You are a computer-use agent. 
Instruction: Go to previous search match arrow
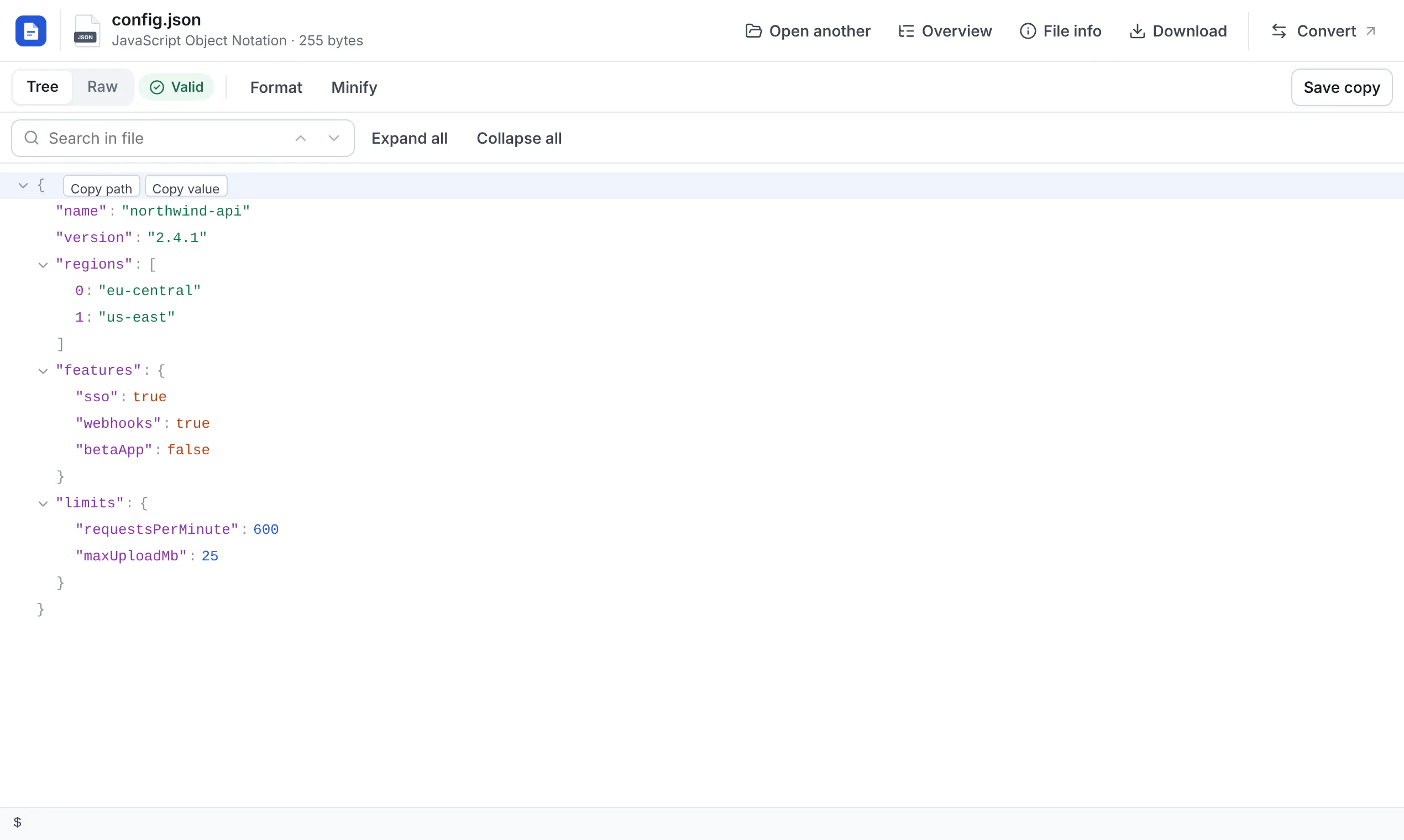301,138
